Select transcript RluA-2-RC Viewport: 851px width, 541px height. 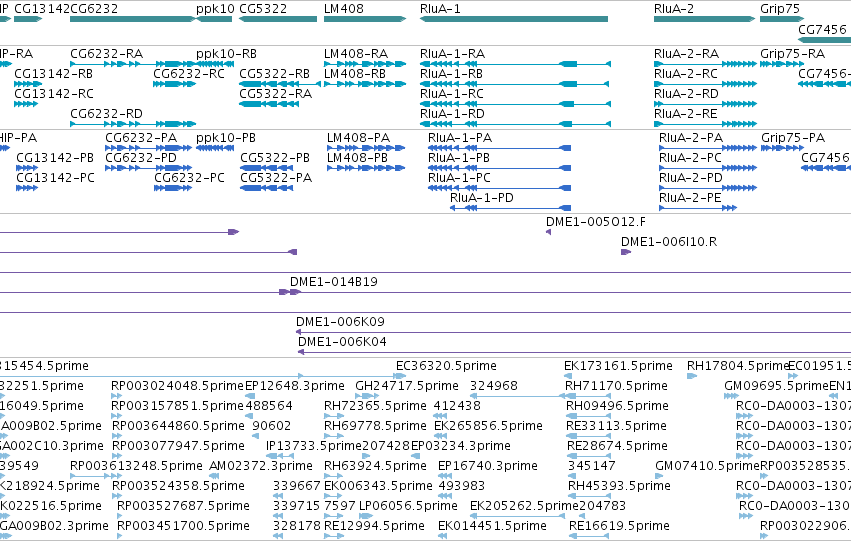[705, 84]
